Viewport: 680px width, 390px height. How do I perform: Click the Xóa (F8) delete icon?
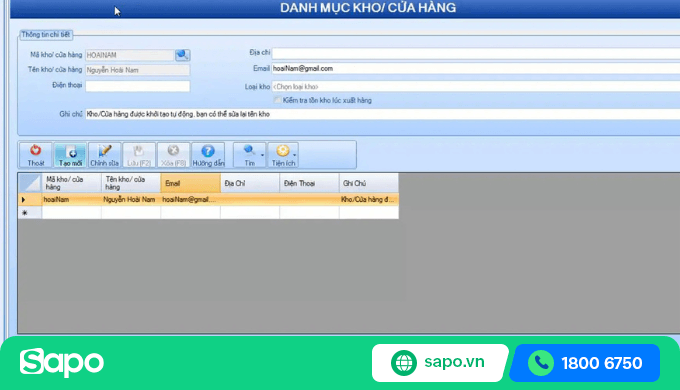173,155
